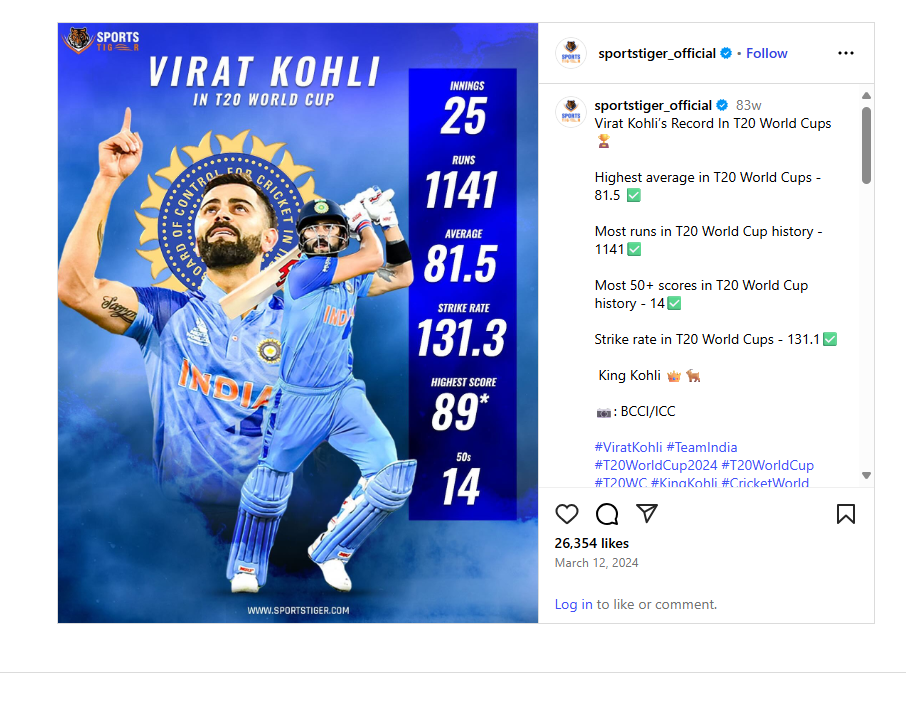The height and width of the screenshot is (701, 906).
Task: Click the Follow button
Action: click(x=766, y=53)
